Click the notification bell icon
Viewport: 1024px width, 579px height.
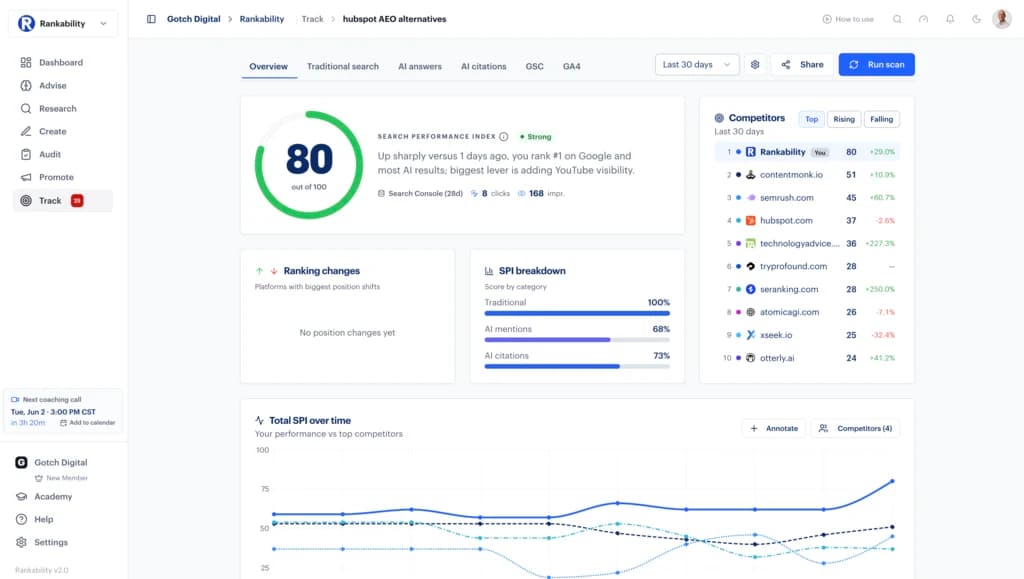950,19
